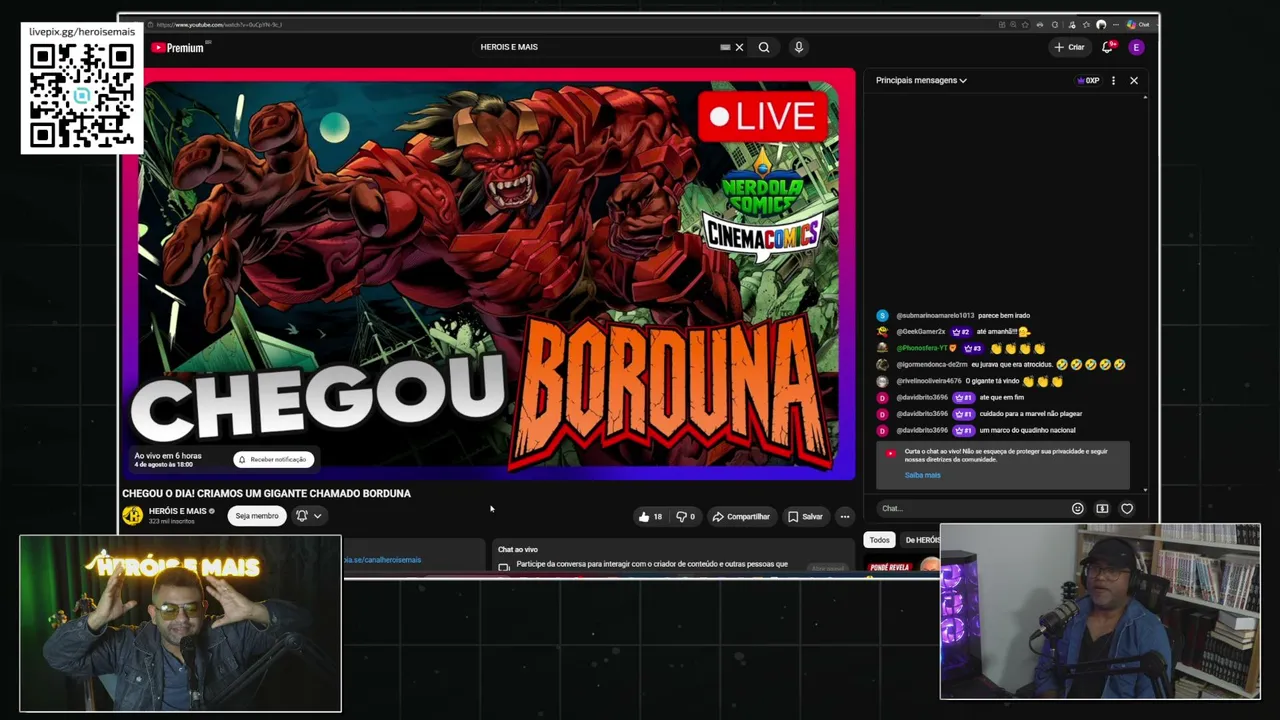1280x720 pixels.
Task: Open the HERÓIS E MAIS channel name
Action: (177, 511)
